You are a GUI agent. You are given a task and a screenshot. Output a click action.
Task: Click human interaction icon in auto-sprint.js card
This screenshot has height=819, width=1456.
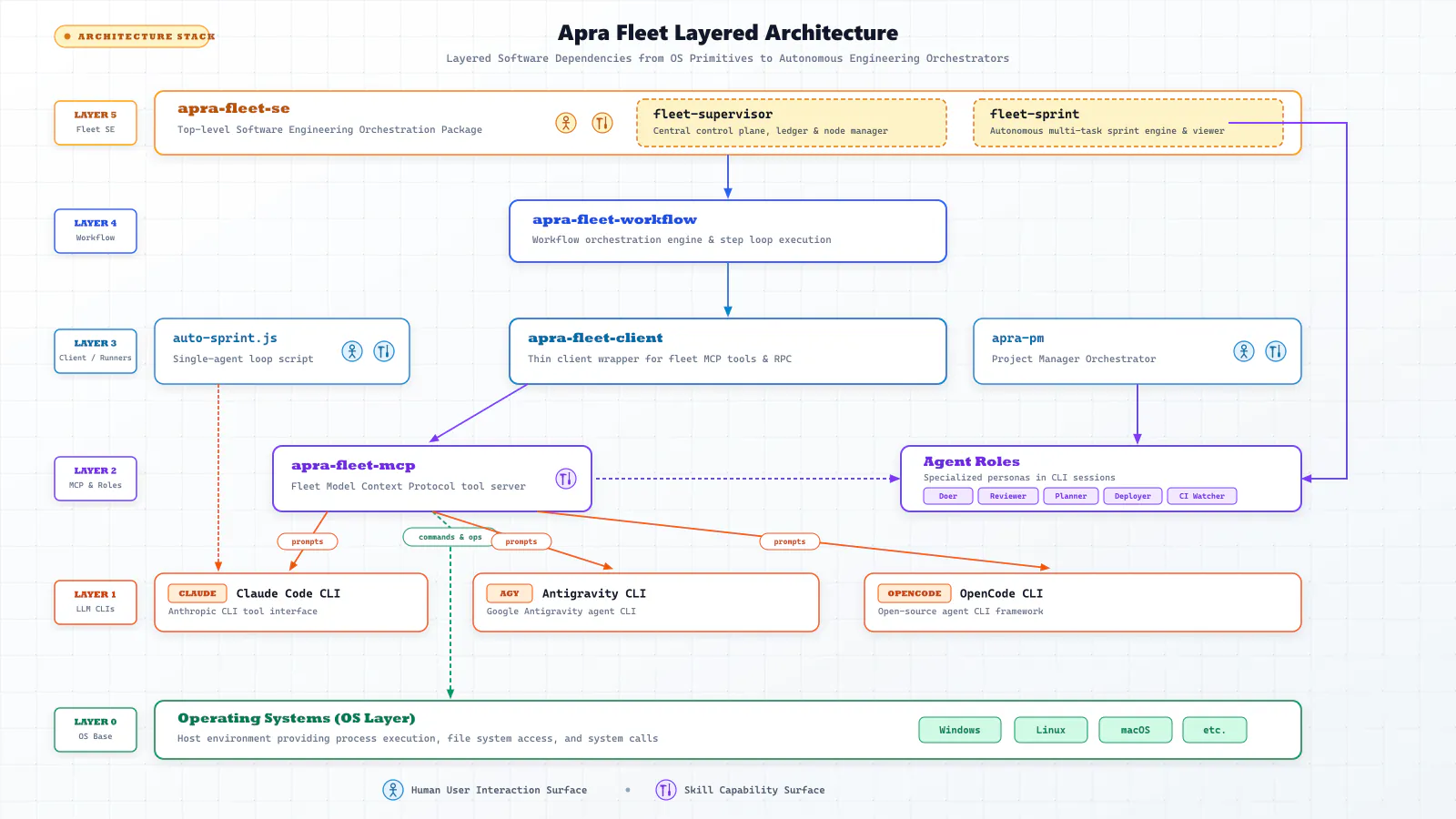click(352, 351)
